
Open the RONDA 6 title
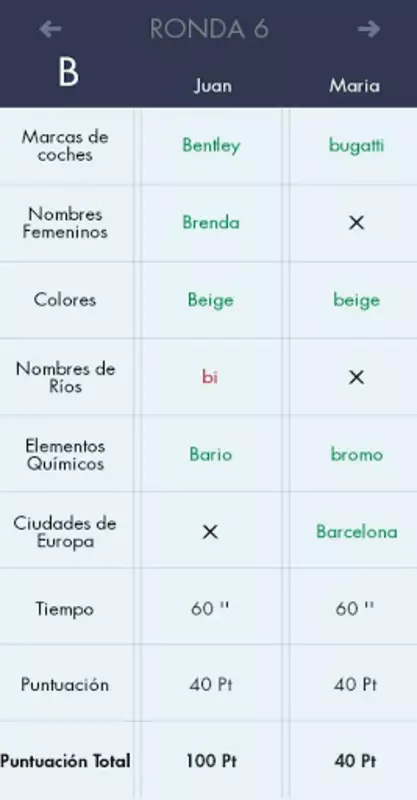[x=209, y=29]
